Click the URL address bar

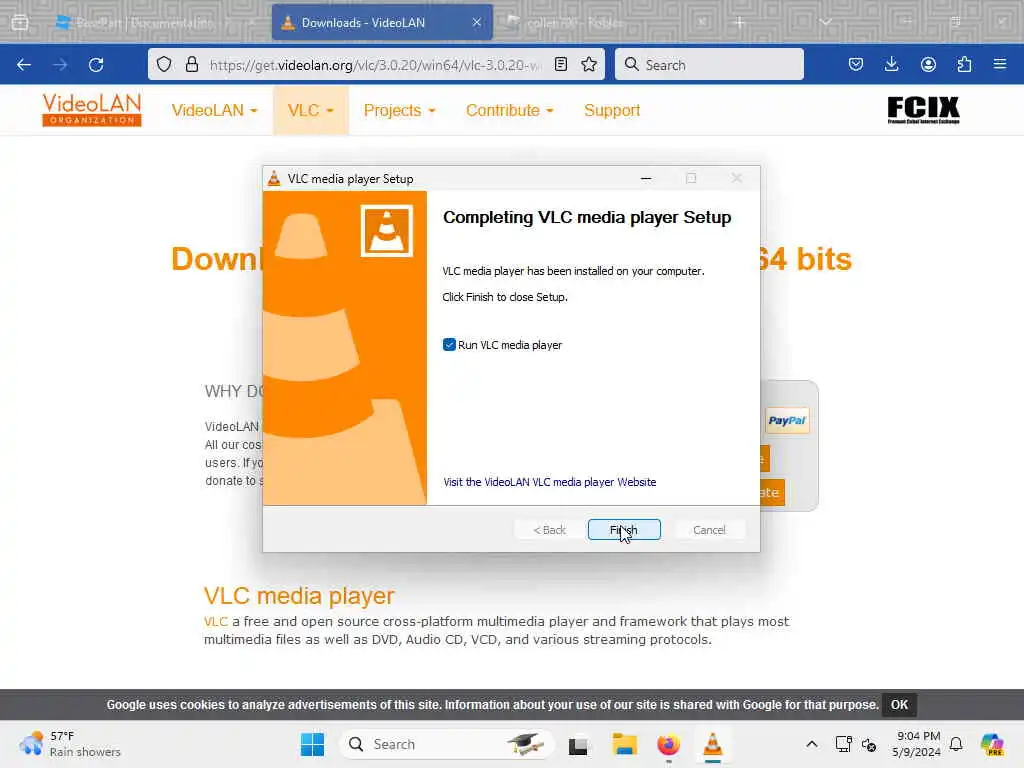tap(376, 65)
